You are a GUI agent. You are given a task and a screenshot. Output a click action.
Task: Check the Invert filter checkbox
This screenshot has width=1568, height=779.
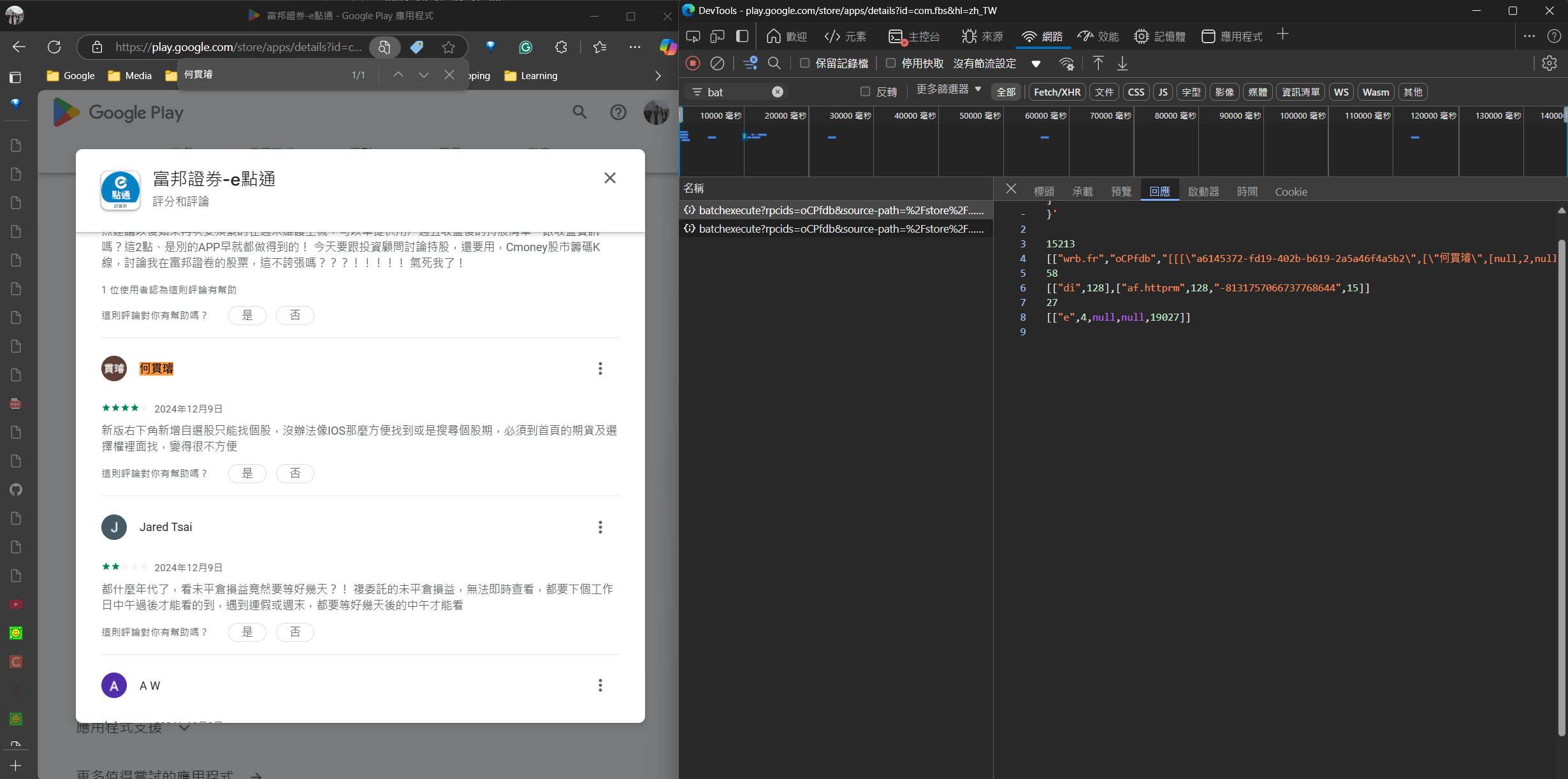[x=865, y=92]
